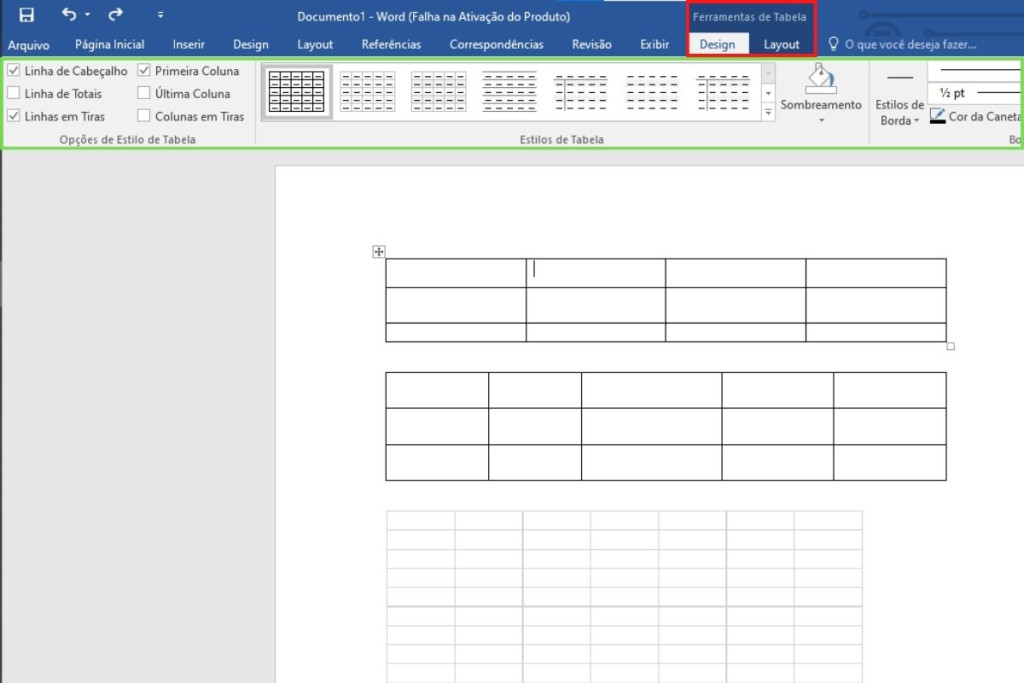Image resolution: width=1024 pixels, height=683 pixels.
Task: Expand the table styles gallery
Action: [768, 113]
